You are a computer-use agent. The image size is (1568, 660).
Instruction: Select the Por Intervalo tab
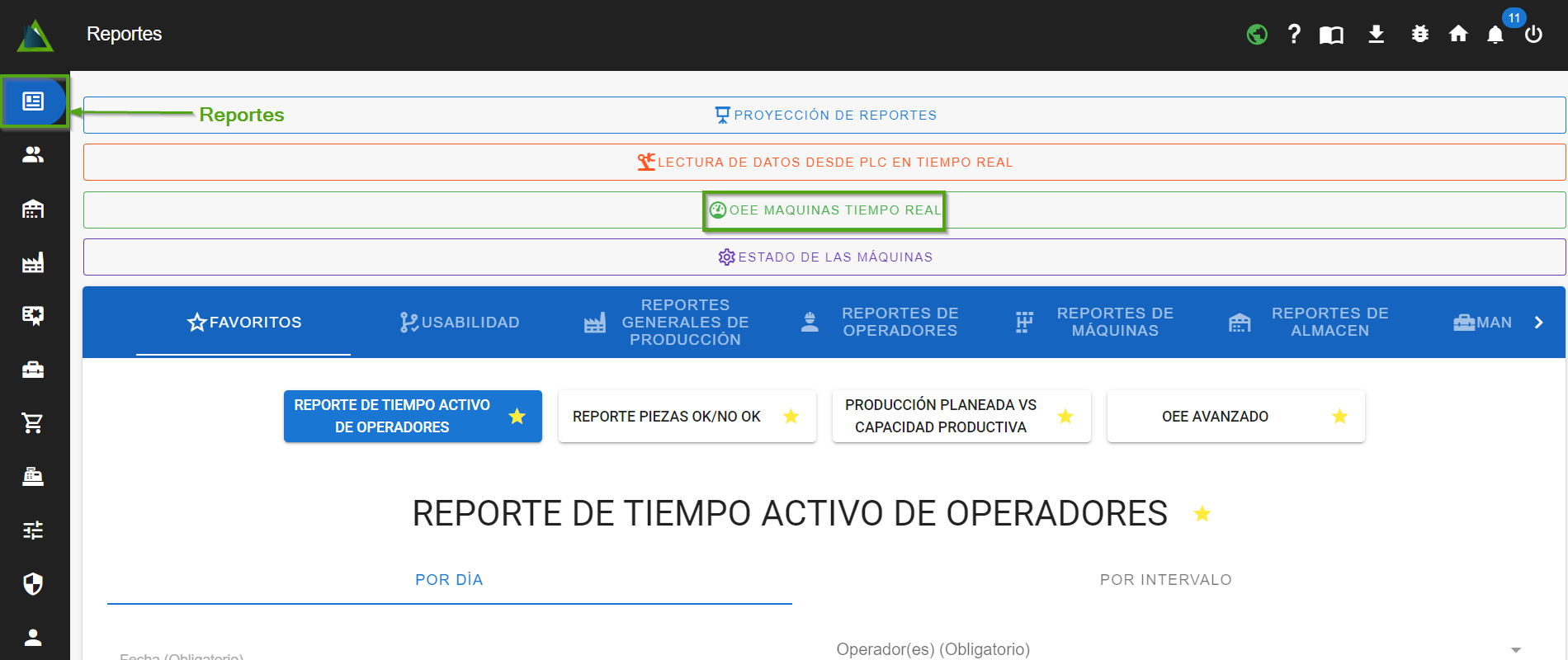[x=1165, y=580]
